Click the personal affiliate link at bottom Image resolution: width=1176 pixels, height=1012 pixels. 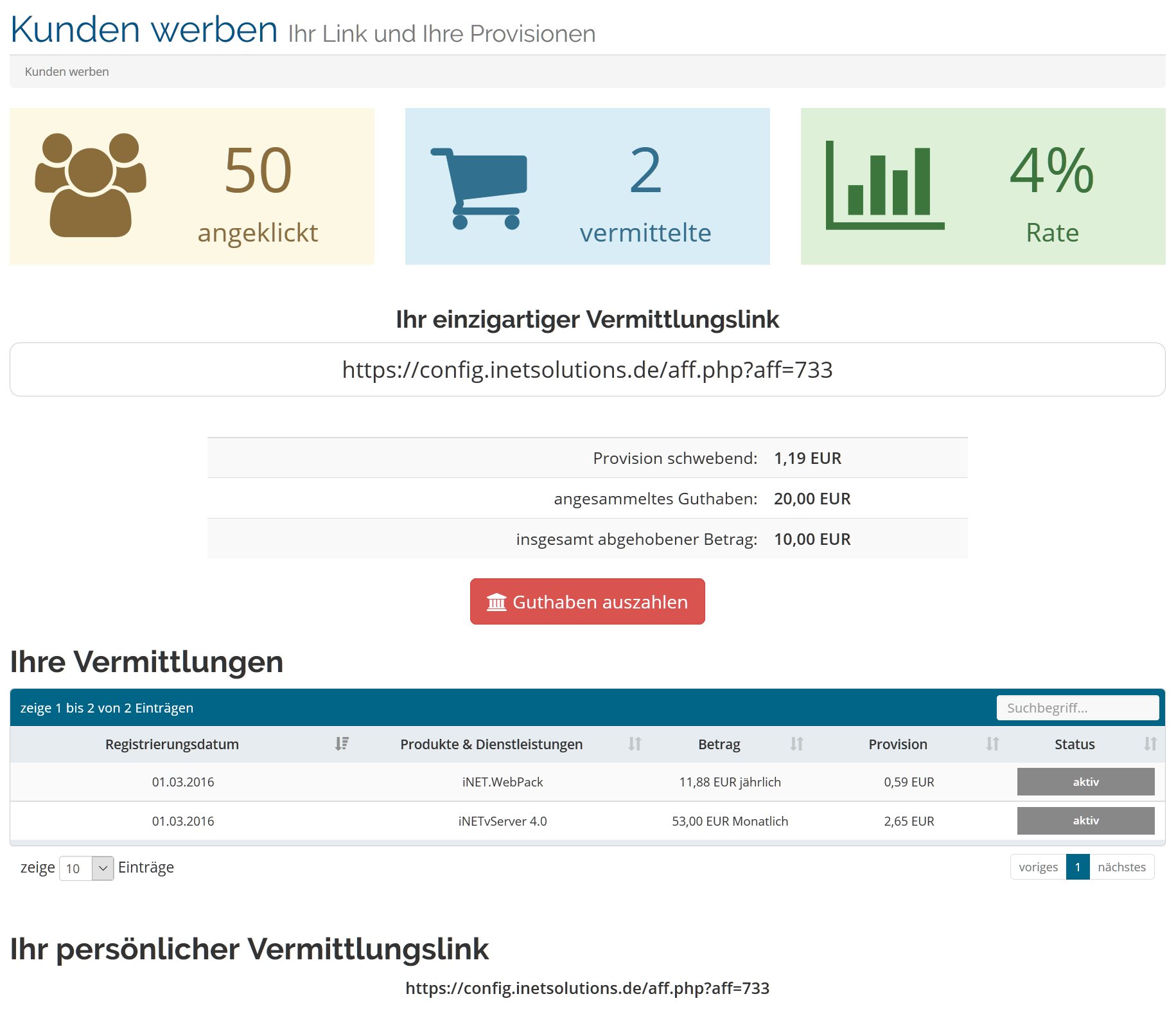587,988
